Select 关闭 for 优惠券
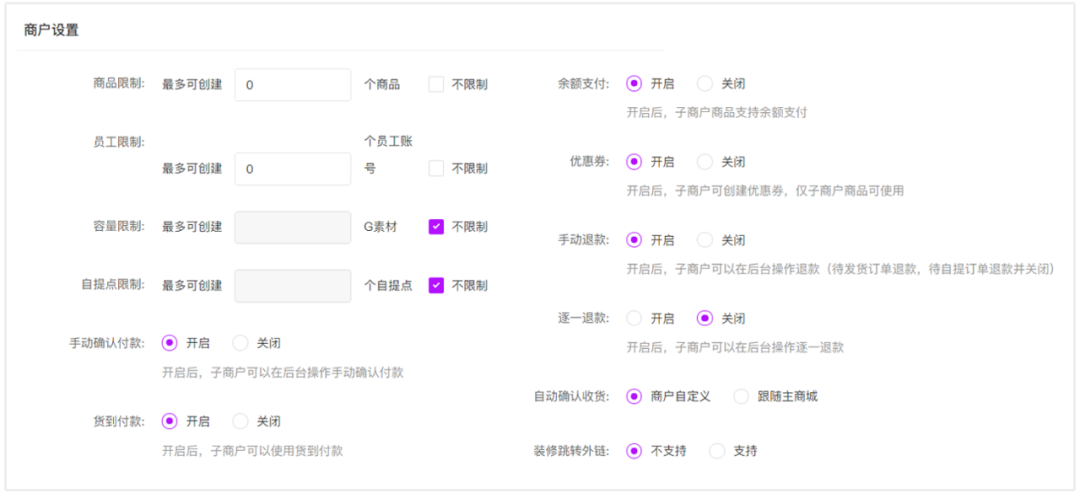 pos(705,161)
